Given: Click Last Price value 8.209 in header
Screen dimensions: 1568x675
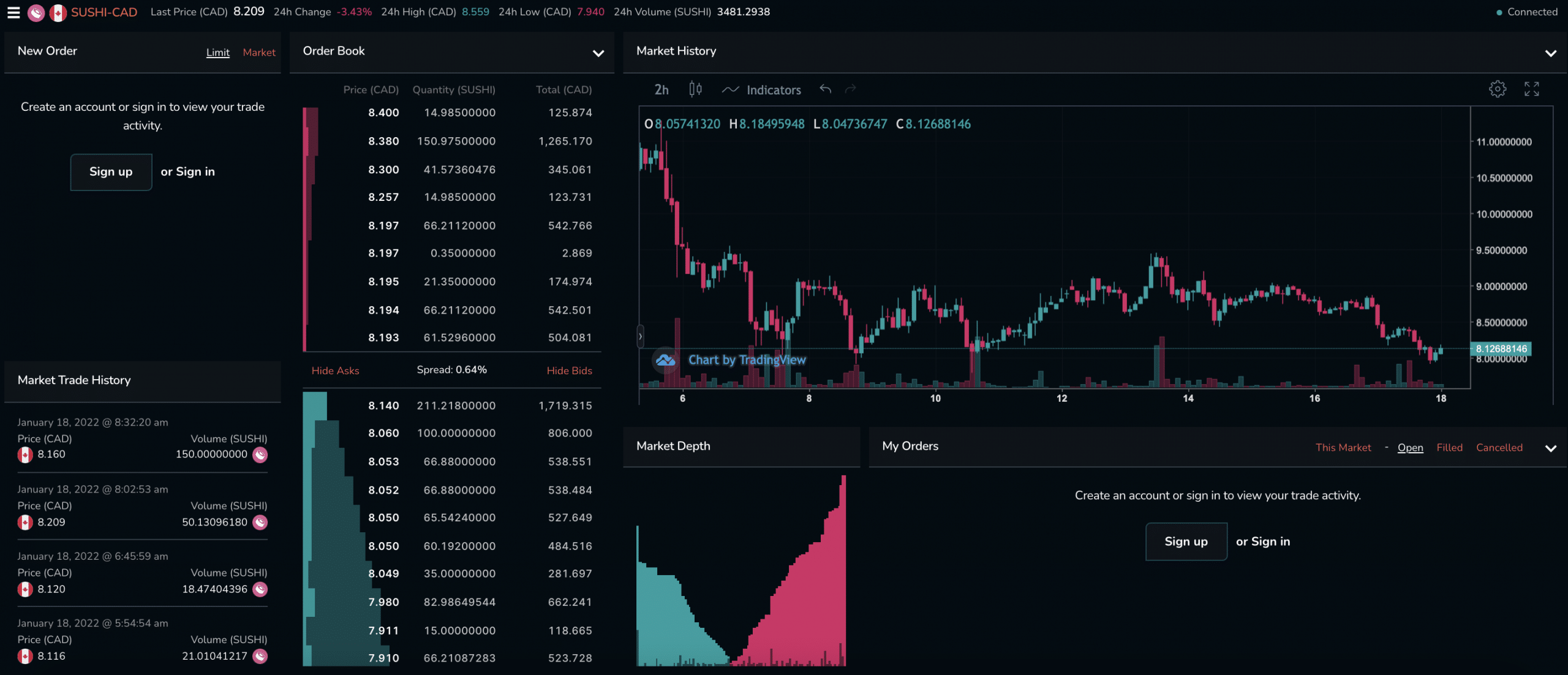Looking at the screenshot, I should [x=249, y=12].
